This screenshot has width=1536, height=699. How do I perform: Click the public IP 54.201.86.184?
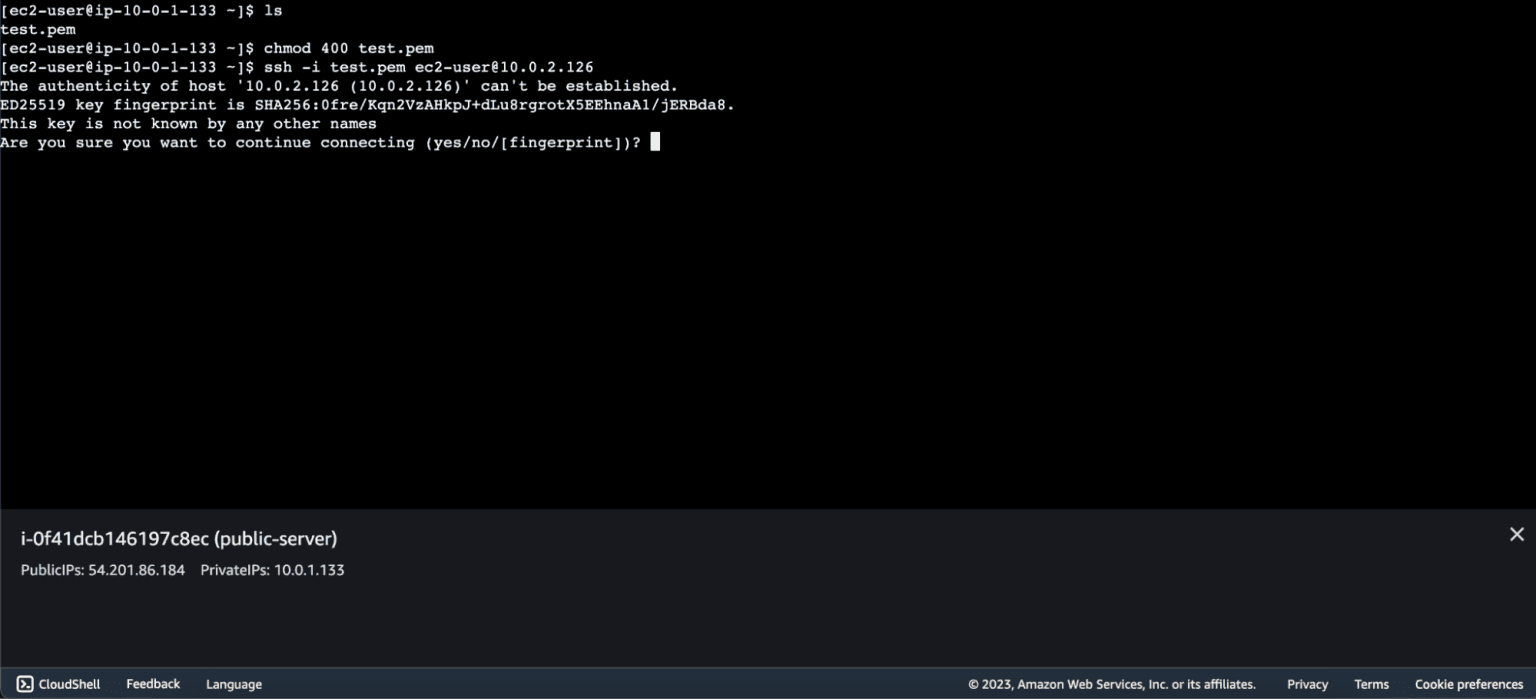pyautogui.click(x=143, y=570)
